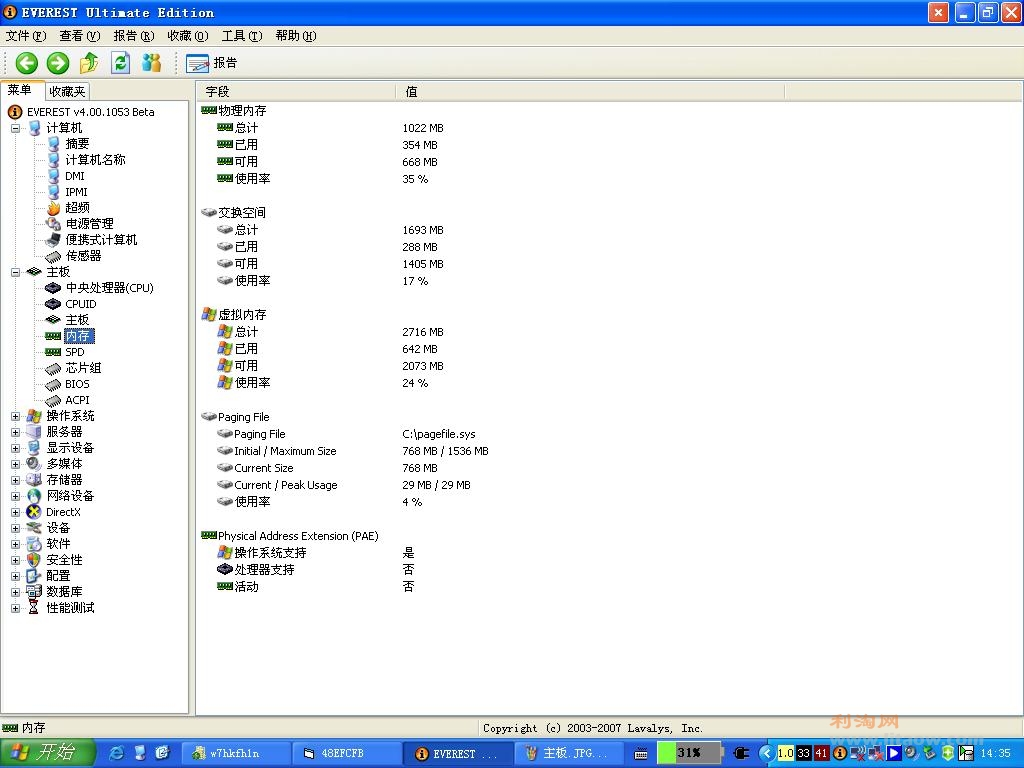Viewport: 1024px width, 768px height.
Task: Open the 报告 report toolbar button
Action: (212, 63)
